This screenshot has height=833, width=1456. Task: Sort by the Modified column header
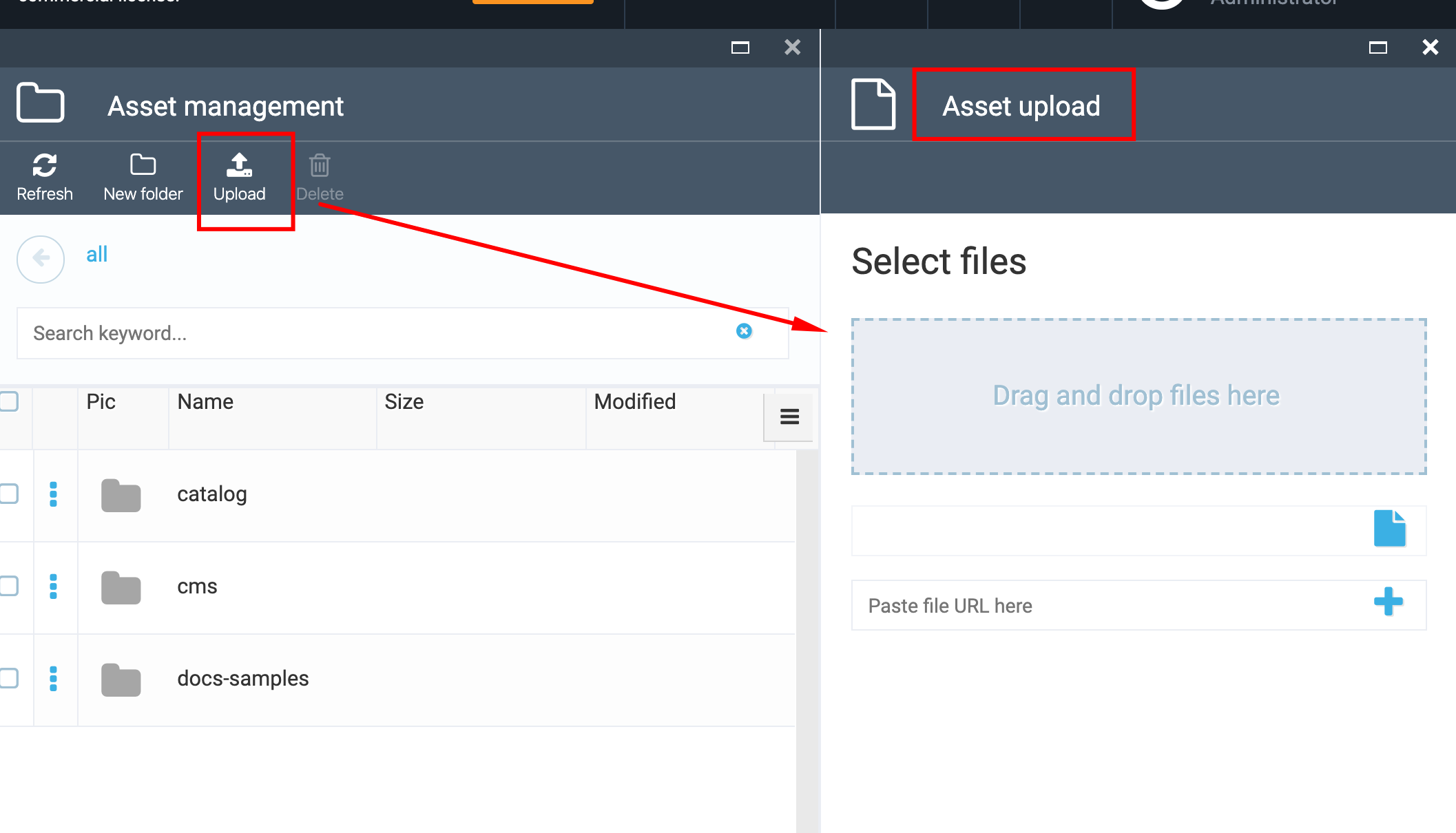tap(634, 402)
